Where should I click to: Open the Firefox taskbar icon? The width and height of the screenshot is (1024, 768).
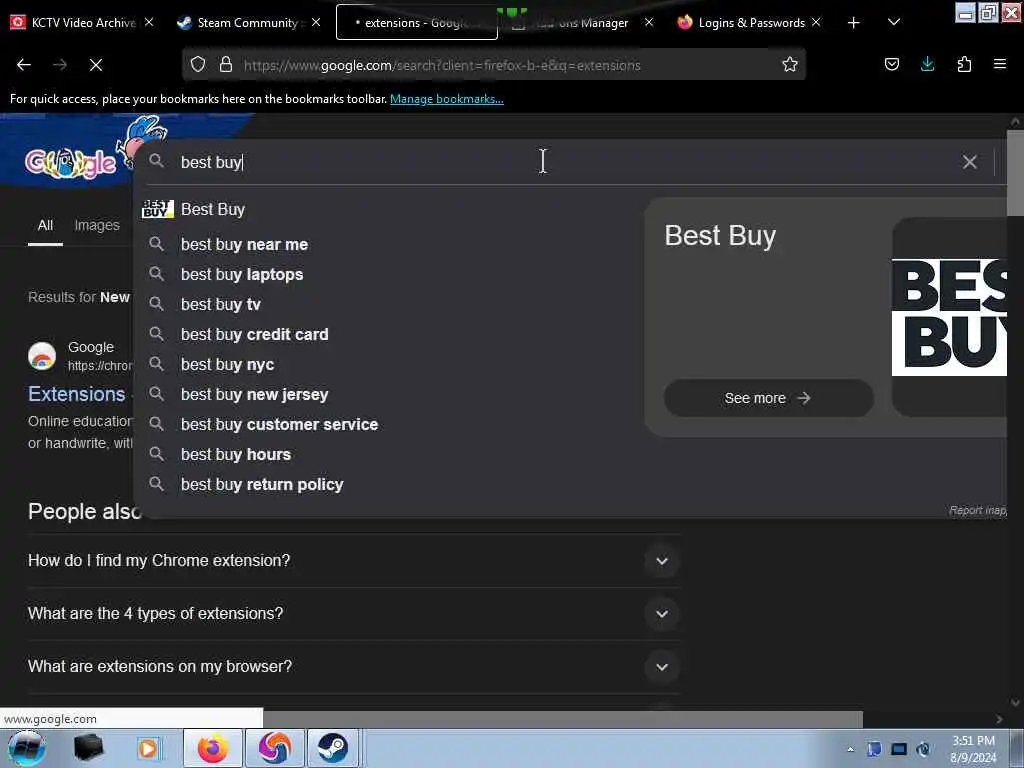(x=213, y=748)
